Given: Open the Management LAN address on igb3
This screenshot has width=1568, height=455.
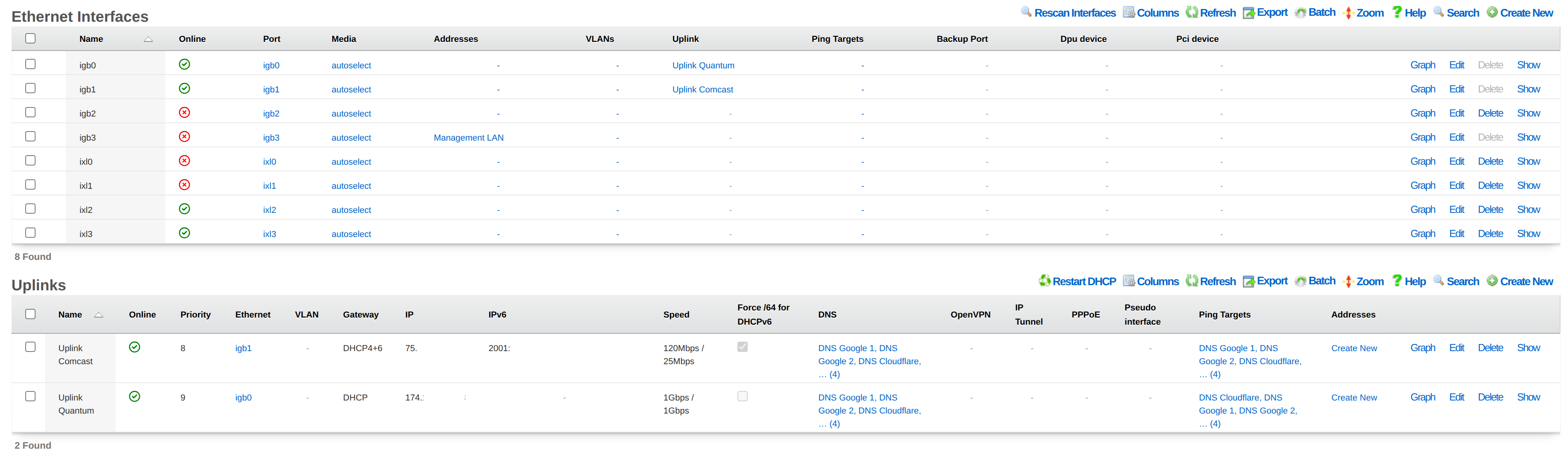Looking at the screenshot, I should [x=469, y=137].
